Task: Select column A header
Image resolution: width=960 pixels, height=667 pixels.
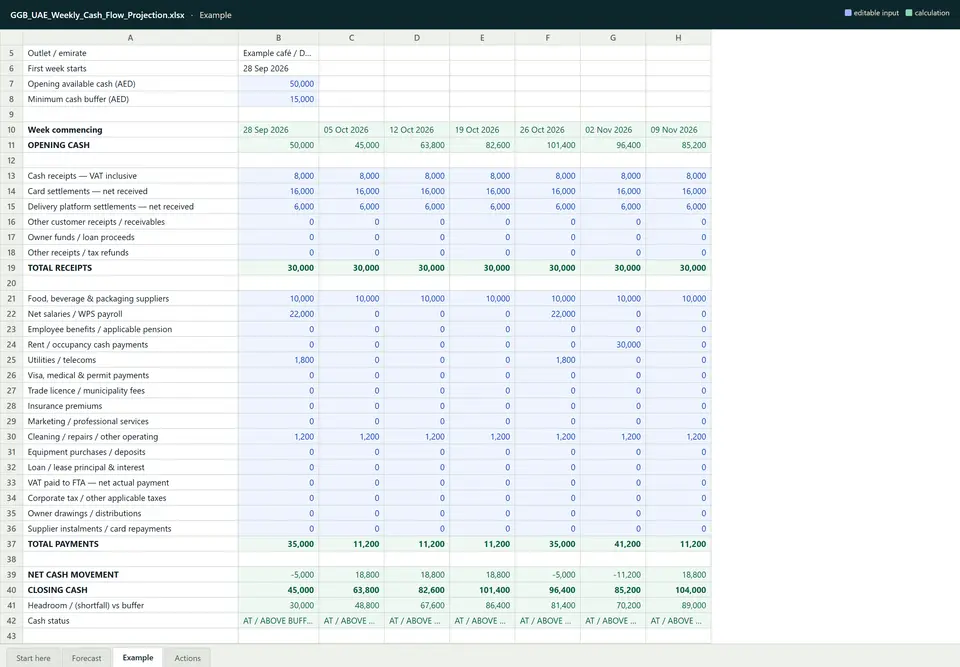Action: coord(130,38)
